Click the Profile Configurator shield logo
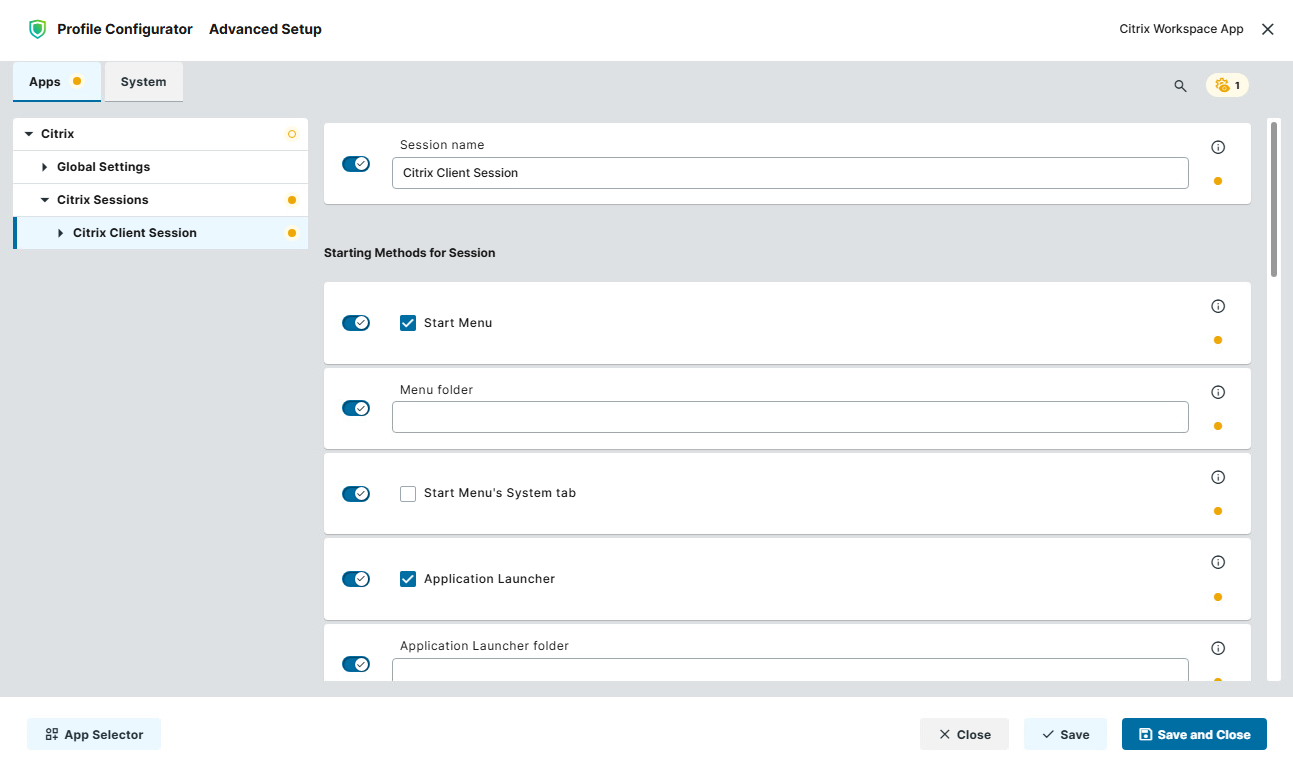 37,29
